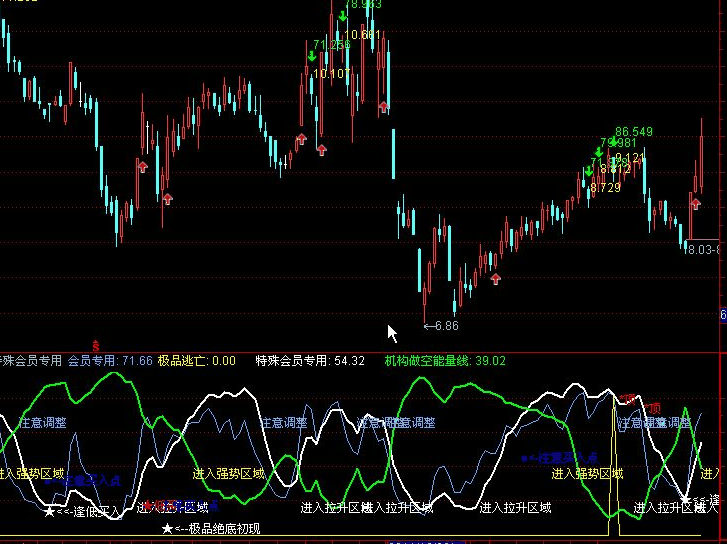
Task: Click the star marking 极品绝底初现
Action: point(167,528)
